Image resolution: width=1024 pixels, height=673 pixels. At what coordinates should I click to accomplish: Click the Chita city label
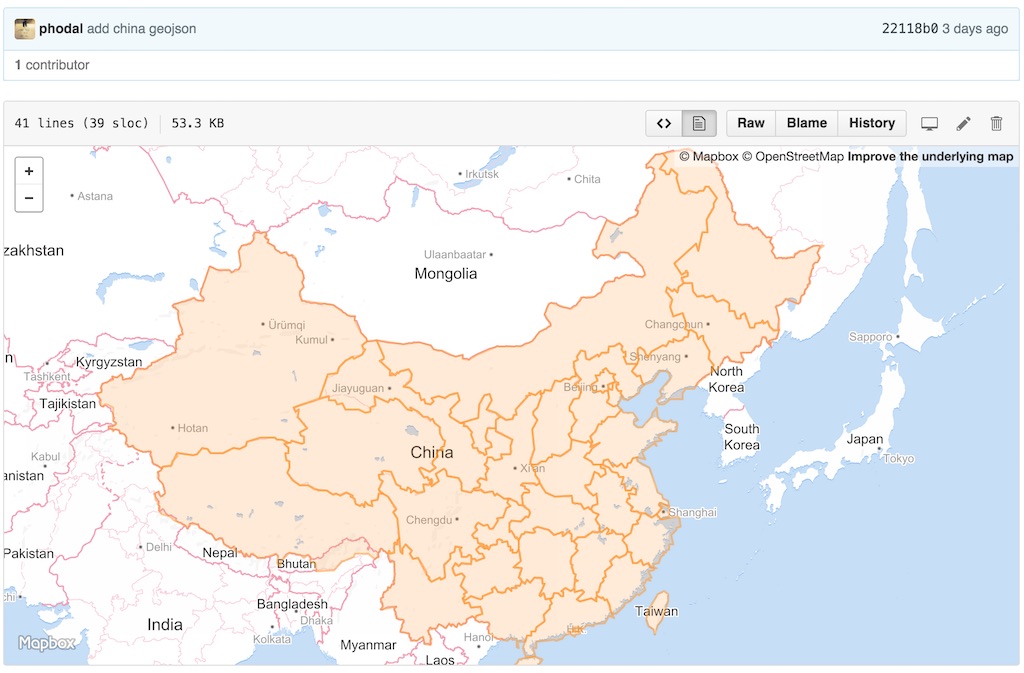tap(587, 180)
